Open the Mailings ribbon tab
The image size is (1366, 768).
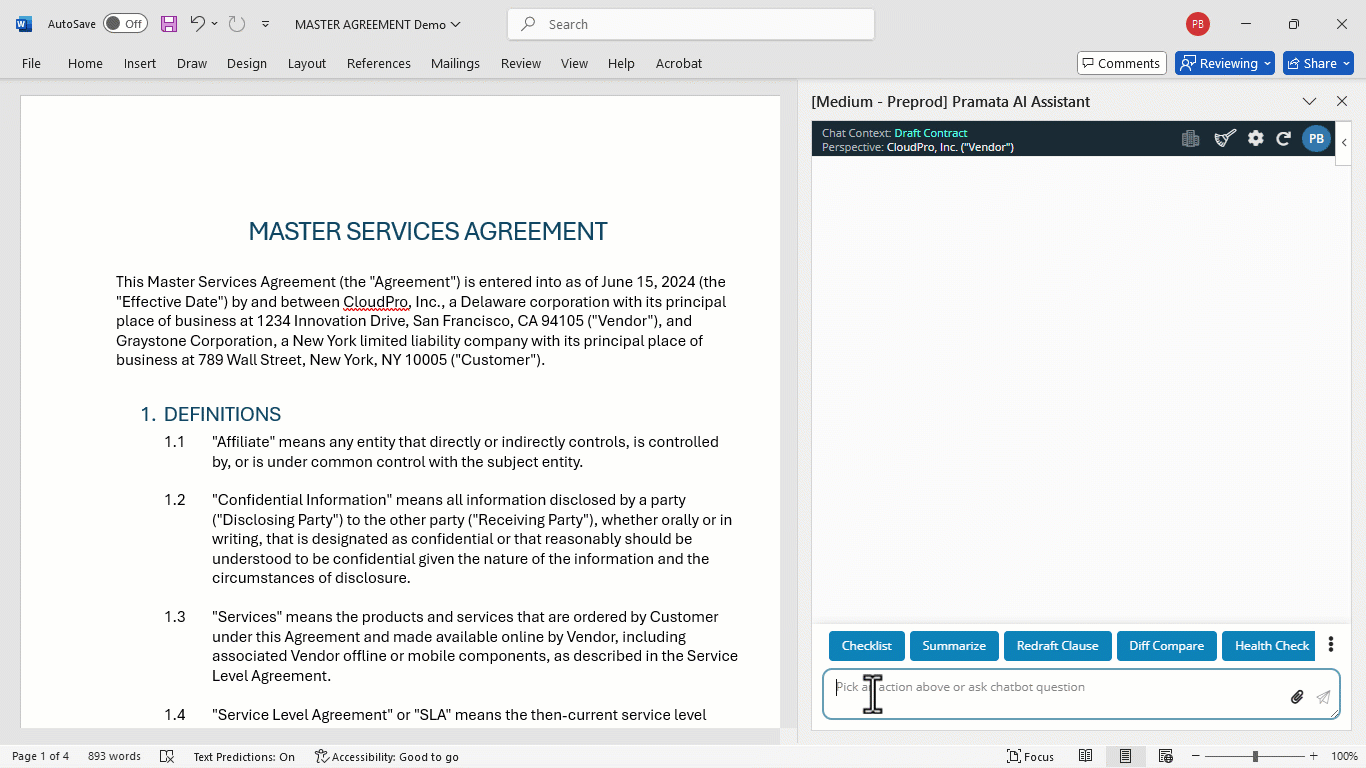point(455,63)
